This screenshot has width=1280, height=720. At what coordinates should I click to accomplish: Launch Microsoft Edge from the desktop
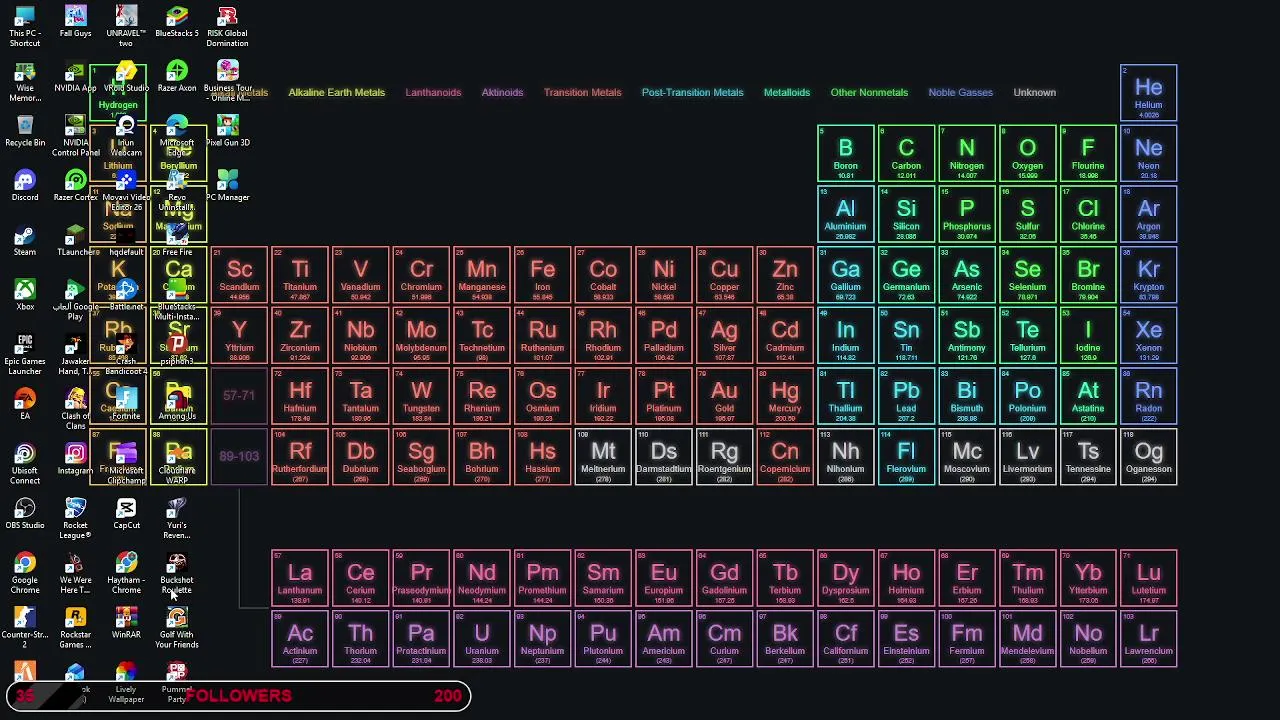click(177, 136)
